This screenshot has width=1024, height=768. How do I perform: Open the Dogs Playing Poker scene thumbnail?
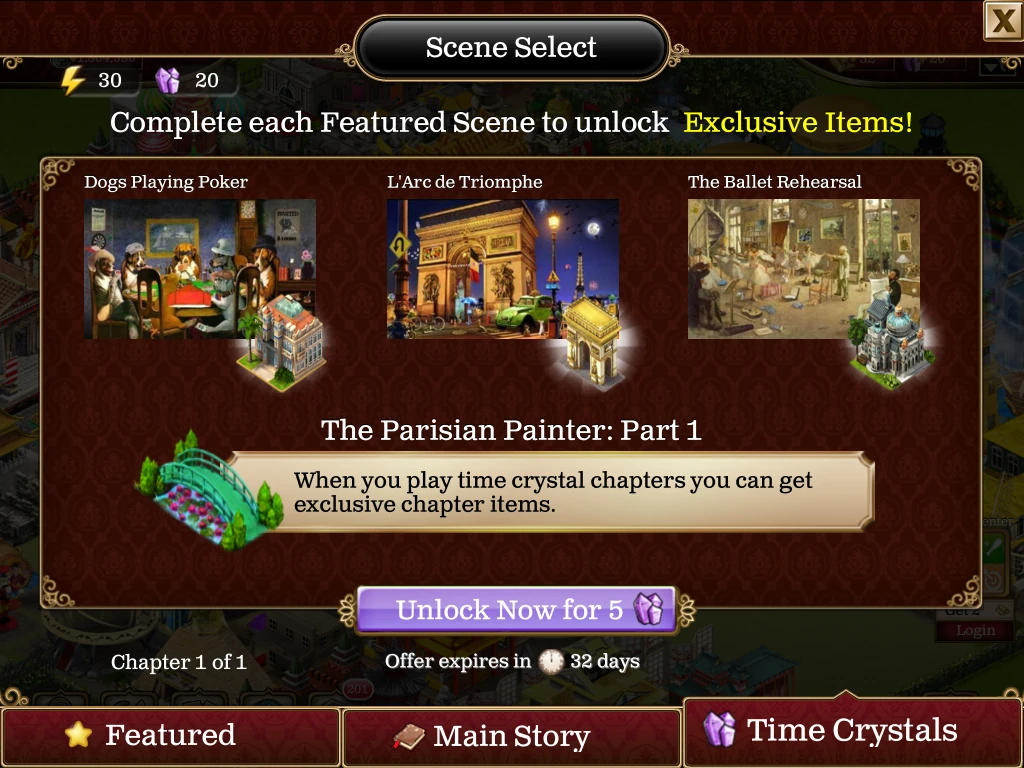point(200,269)
